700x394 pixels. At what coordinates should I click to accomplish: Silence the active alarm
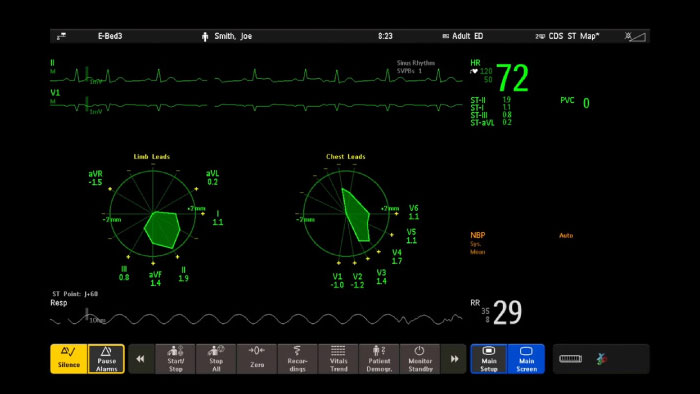click(x=69, y=359)
